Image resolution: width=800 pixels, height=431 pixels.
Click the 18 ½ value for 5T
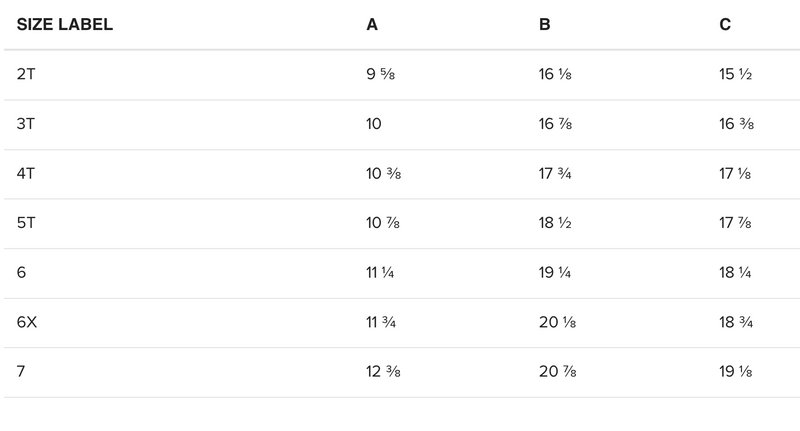click(x=557, y=224)
